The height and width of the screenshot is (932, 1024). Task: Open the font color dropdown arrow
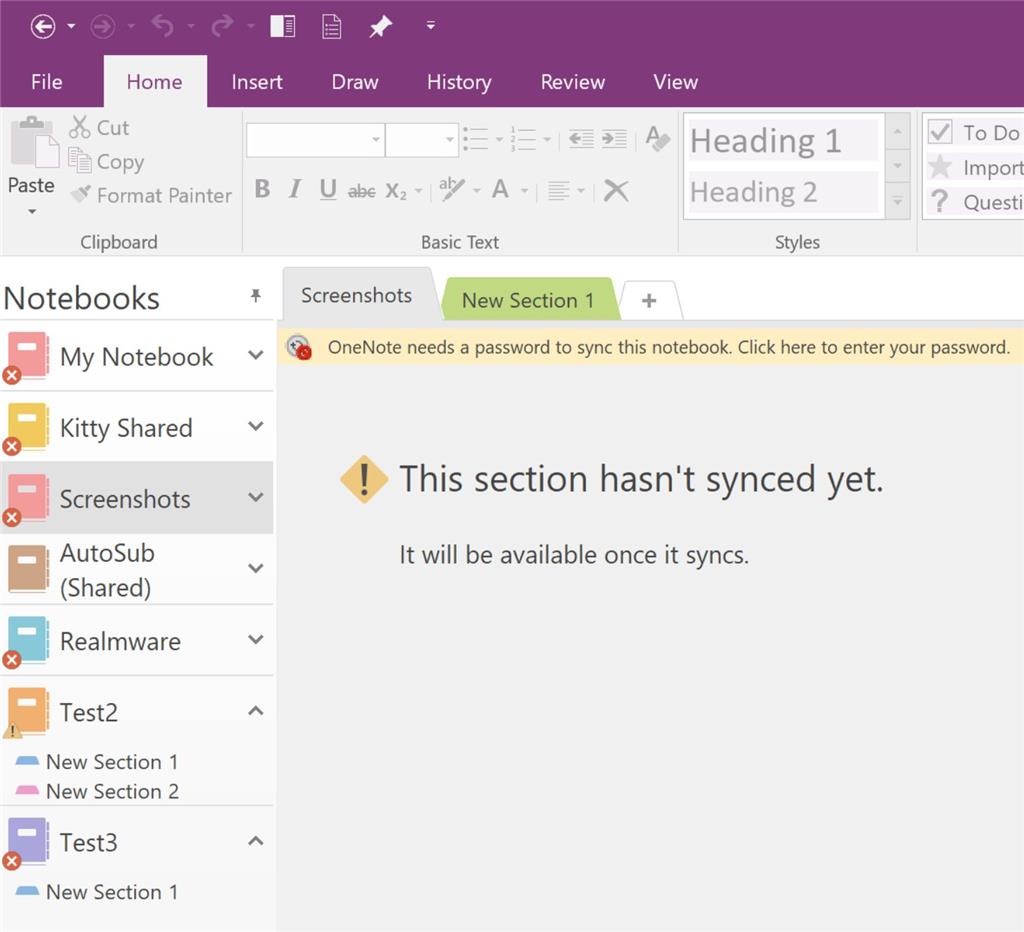(x=525, y=191)
